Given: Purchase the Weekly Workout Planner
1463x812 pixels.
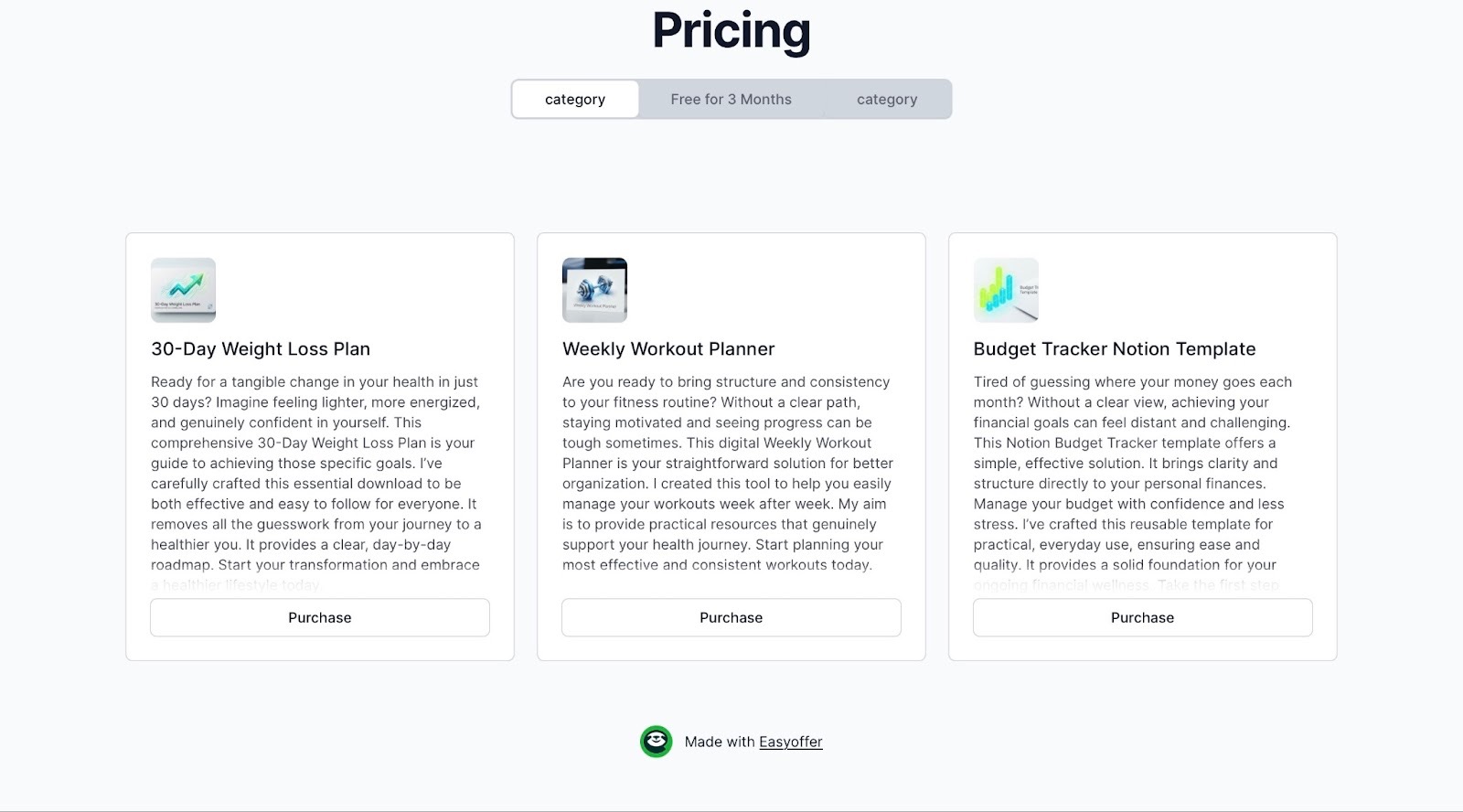Looking at the screenshot, I should (731, 617).
